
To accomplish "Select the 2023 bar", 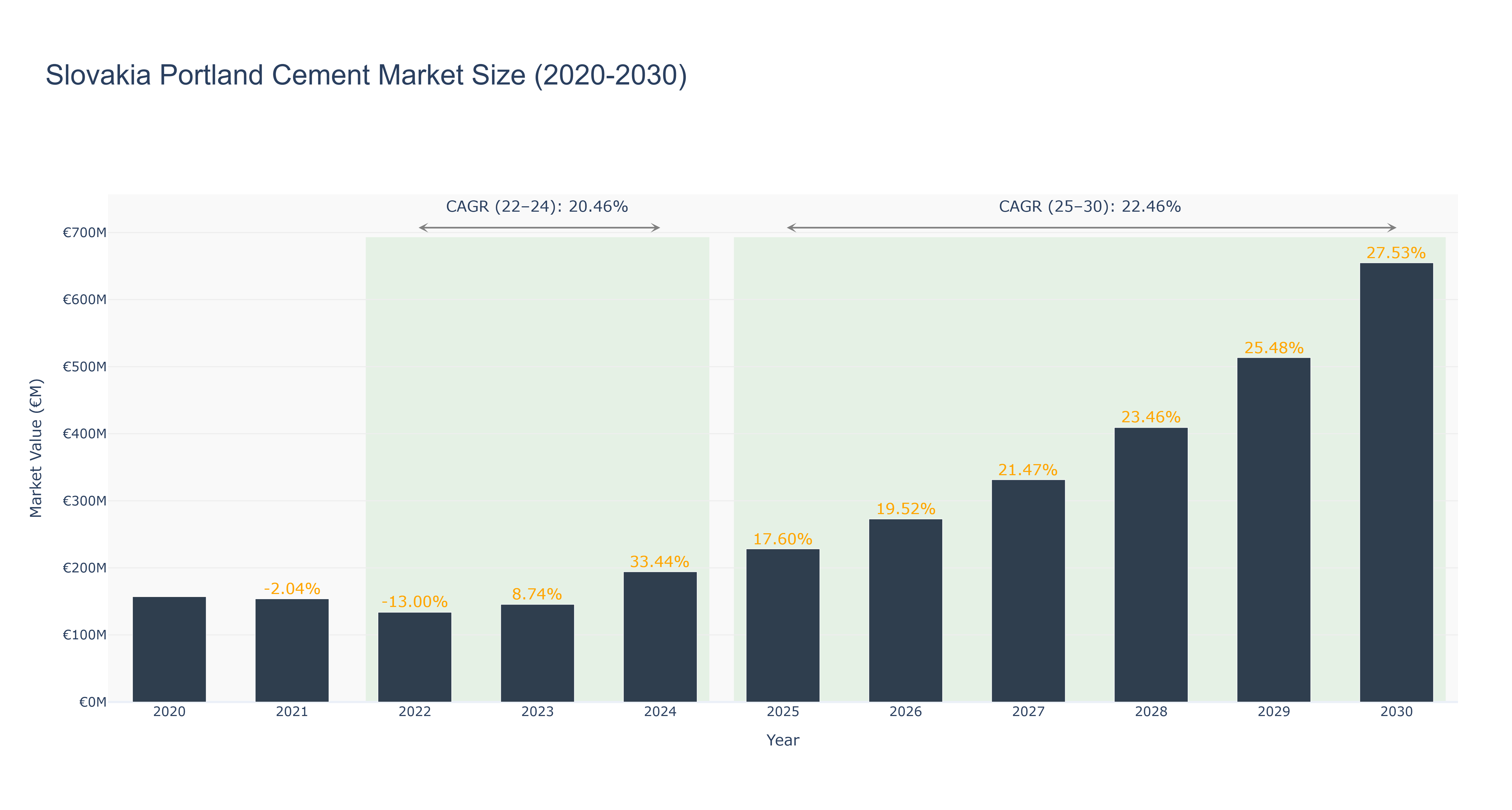I will [x=537, y=653].
